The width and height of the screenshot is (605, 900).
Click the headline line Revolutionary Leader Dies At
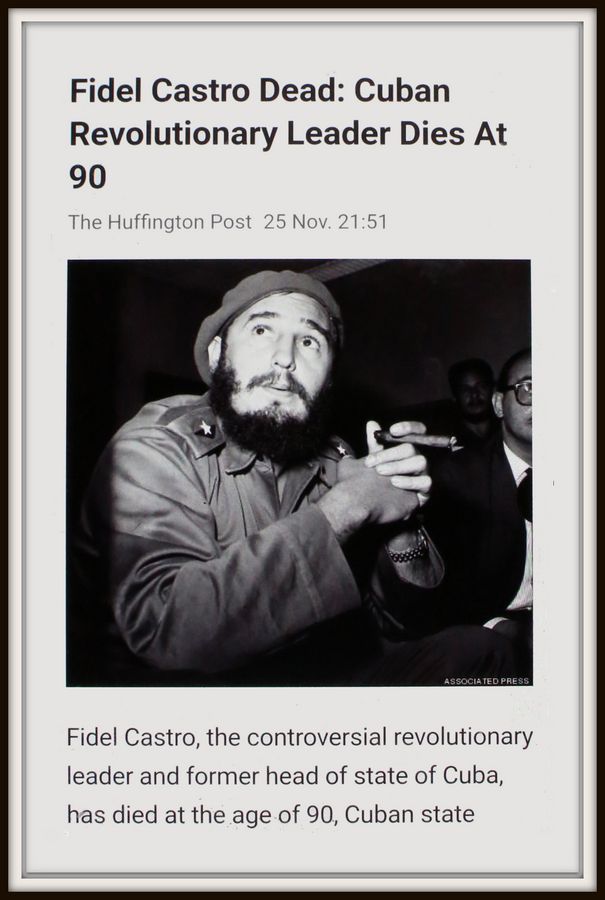click(x=288, y=134)
